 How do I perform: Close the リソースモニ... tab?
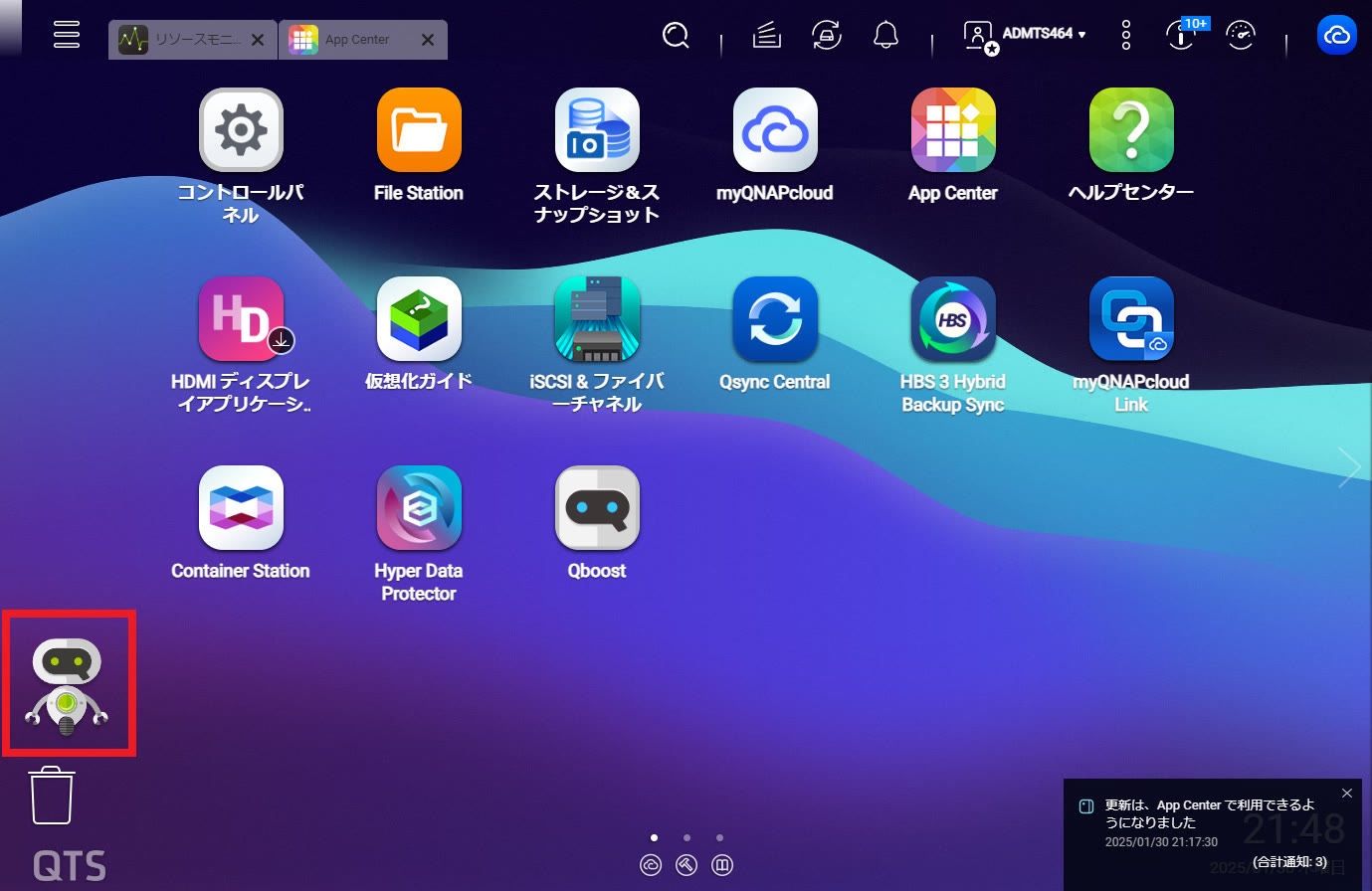pos(258,40)
